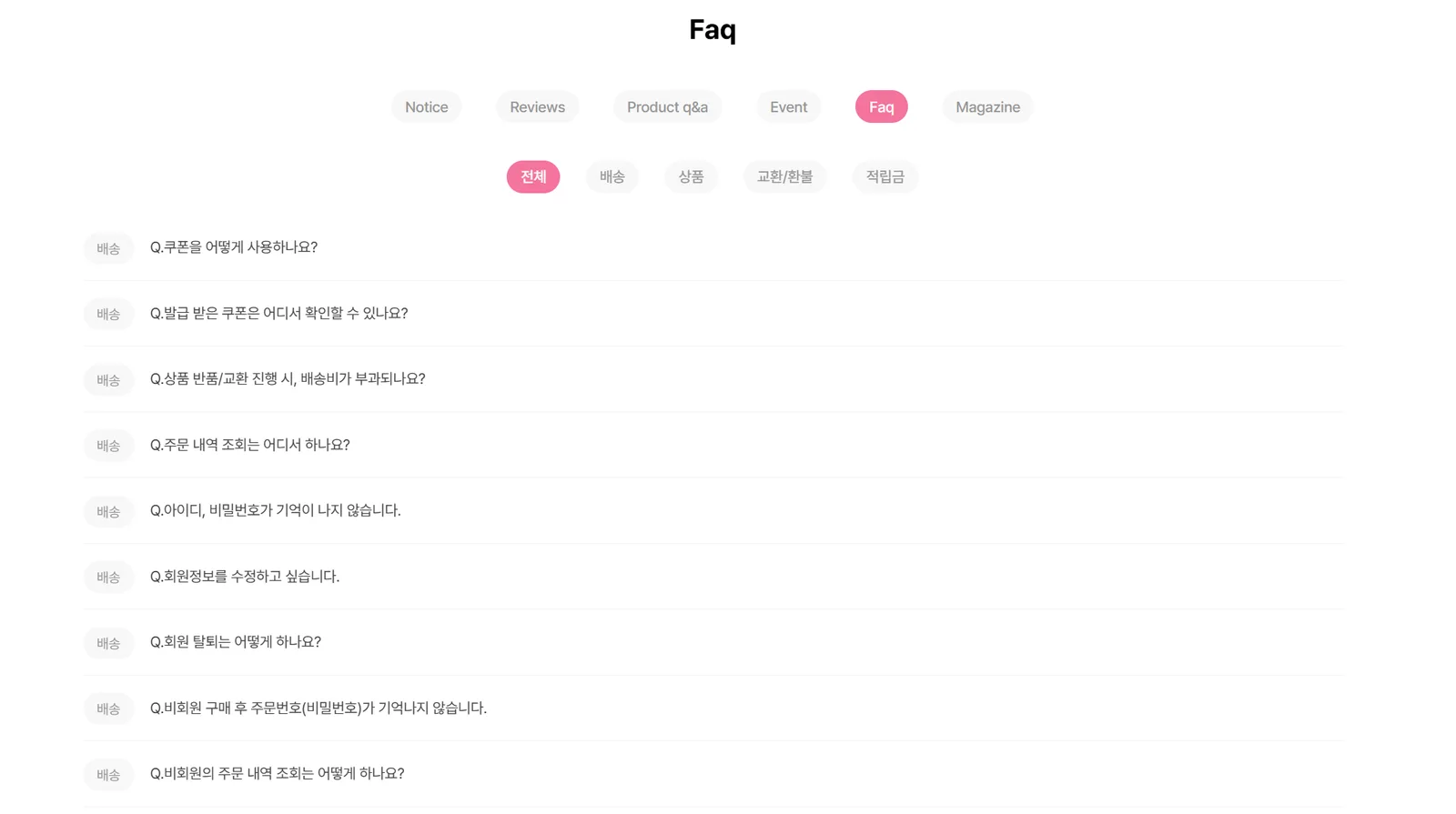Open the Product q&a tab
The image size is (1456, 814).
667,106
